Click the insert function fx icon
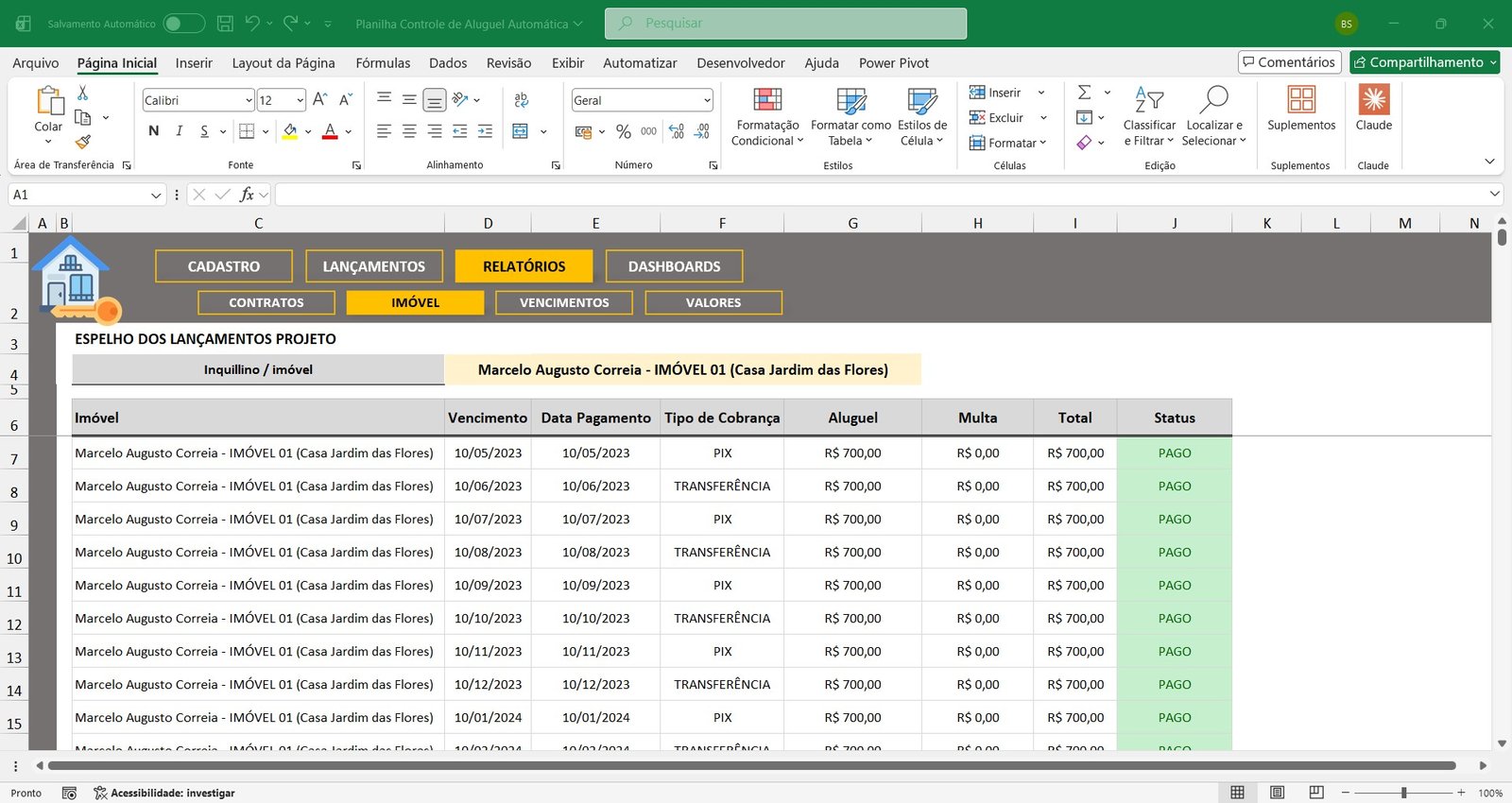The image size is (1512, 803). pyautogui.click(x=247, y=195)
